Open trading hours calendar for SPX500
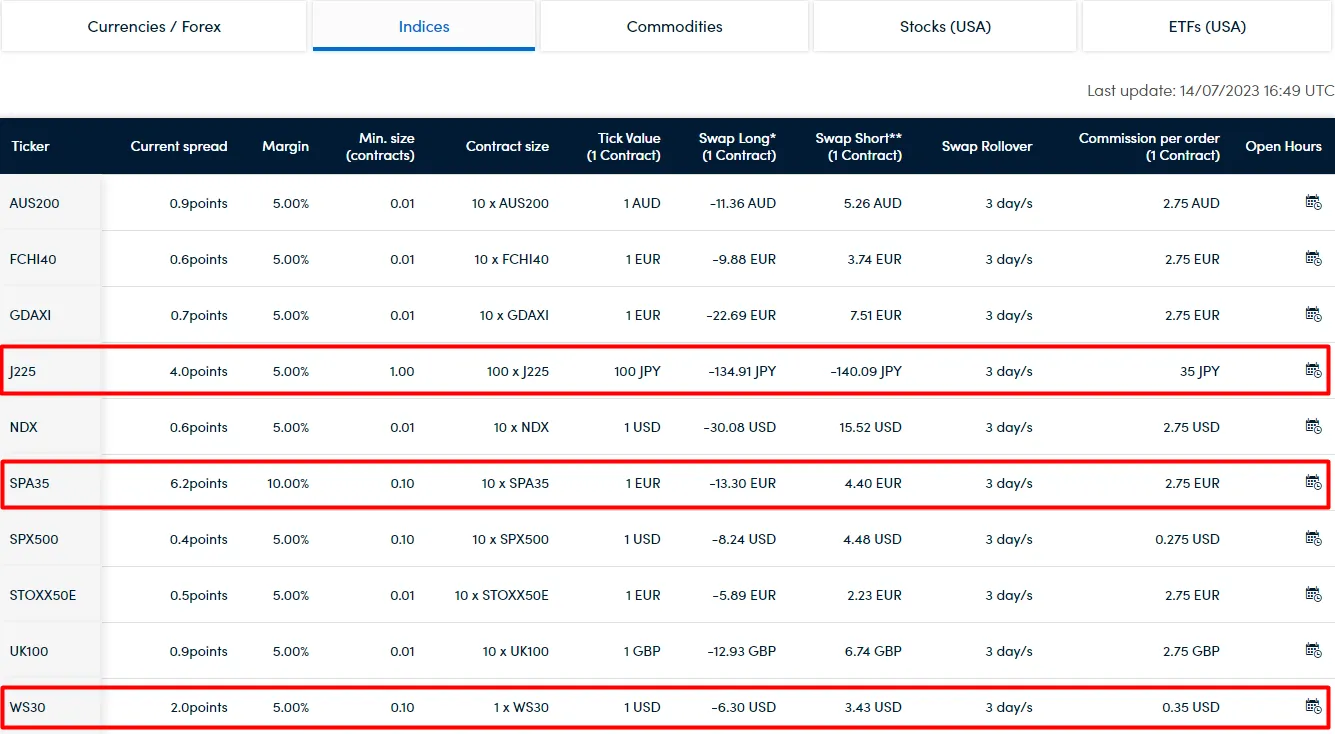The height and width of the screenshot is (734, 1335). pos(1313,538)
